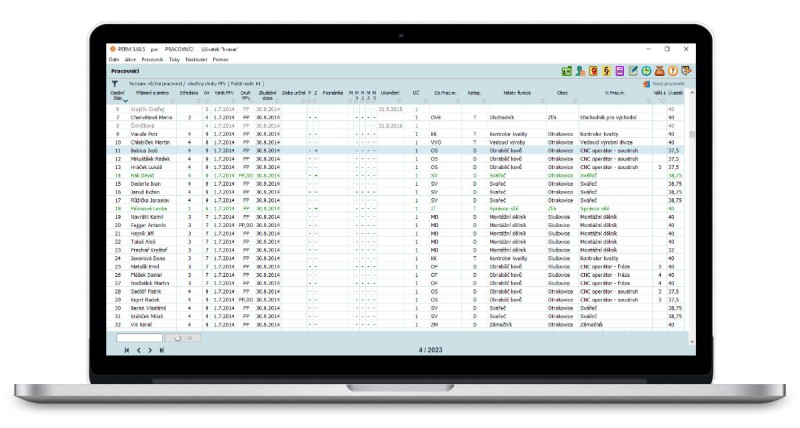800x428 pixels.
Task: Click the green ID card icon
Action: [x=566, y=71]
